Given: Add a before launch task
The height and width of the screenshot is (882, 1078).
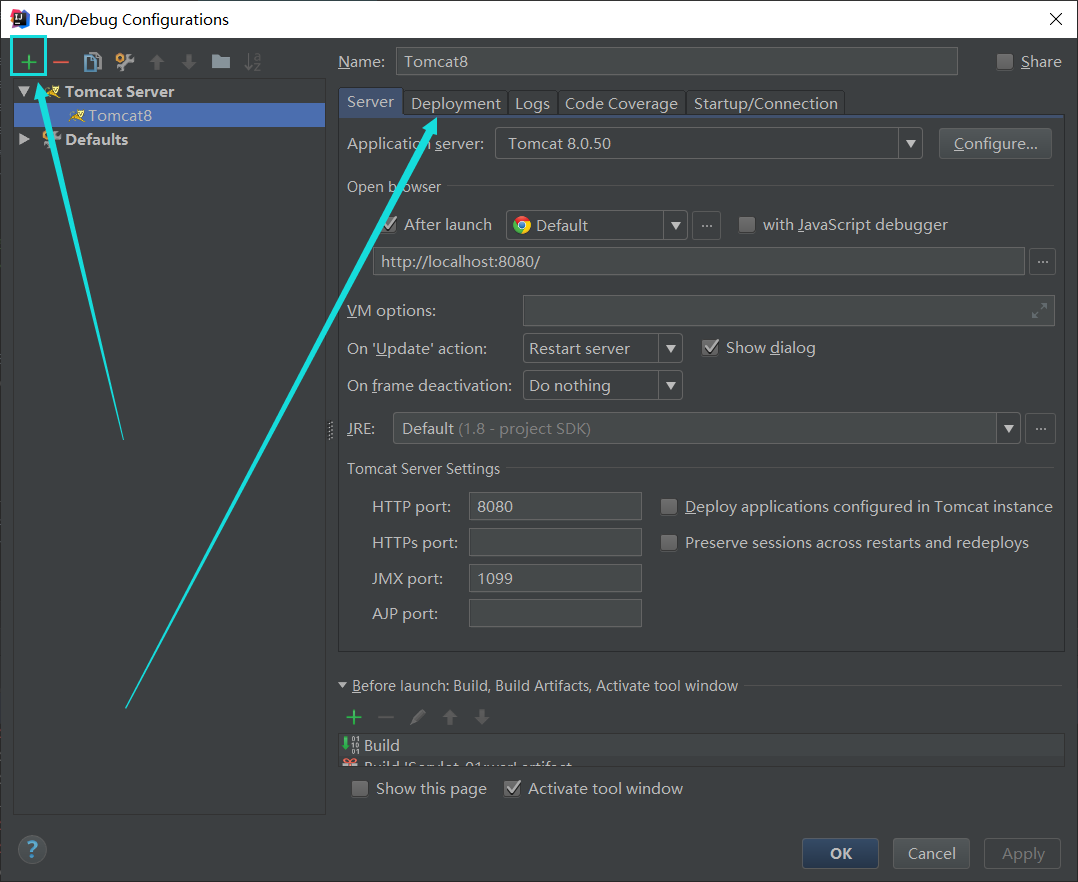Looking at the screenshot, I should tap(354, 718).
